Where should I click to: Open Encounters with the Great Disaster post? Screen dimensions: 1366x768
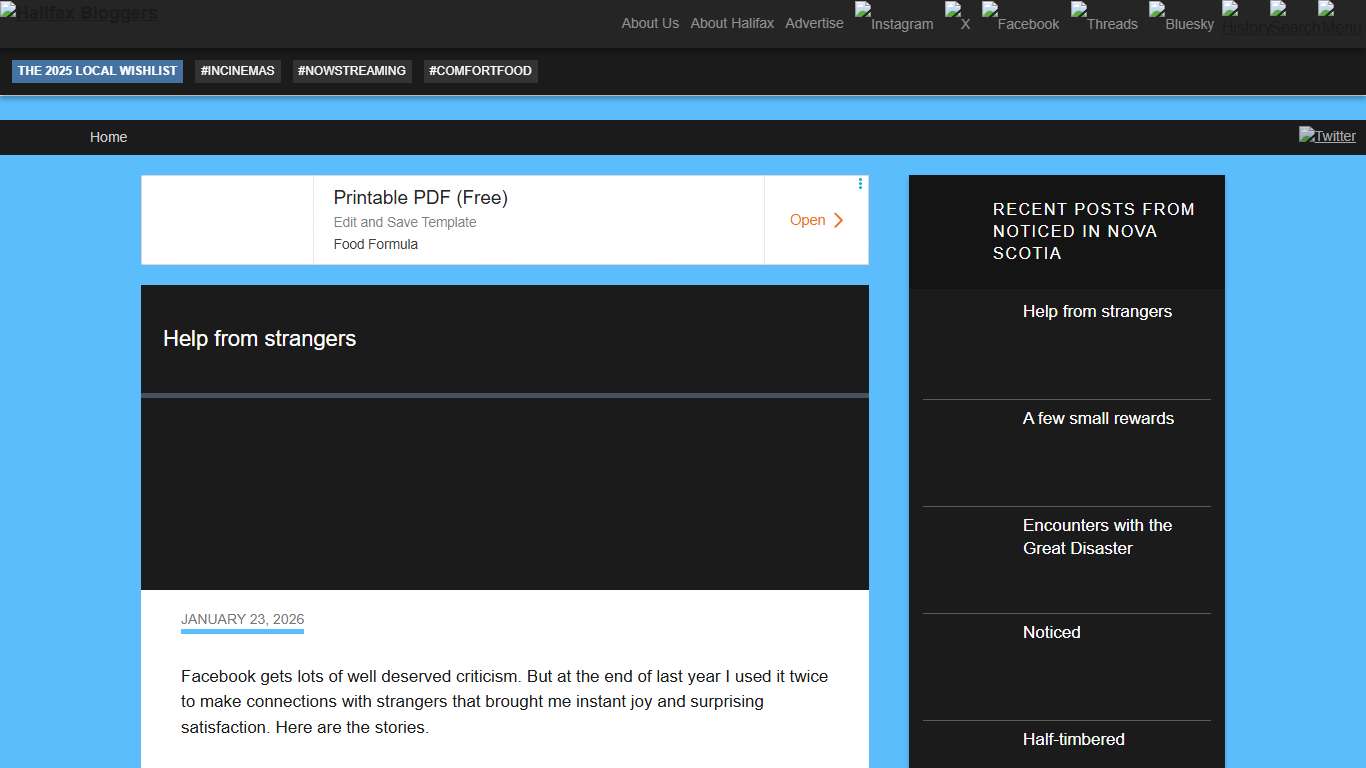pyautogui.click(x=1097, y=536)
